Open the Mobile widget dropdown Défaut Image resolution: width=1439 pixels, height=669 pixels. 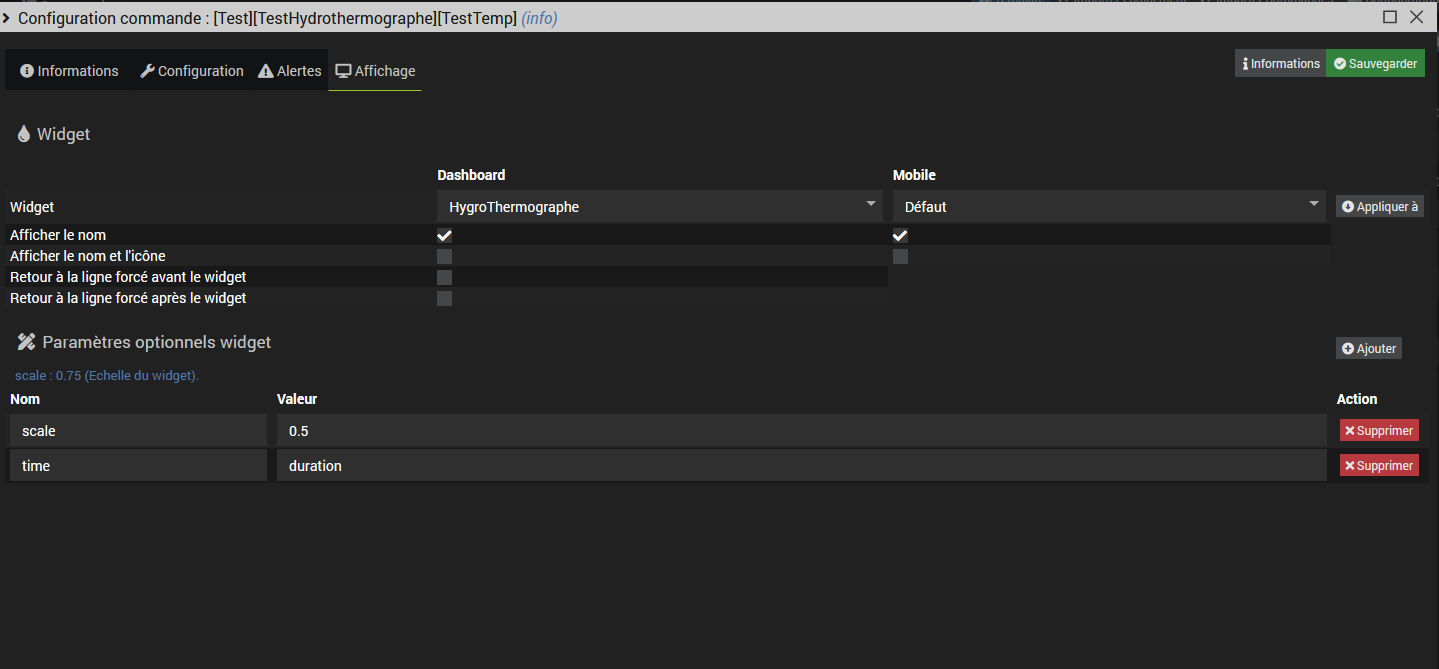1108,207
